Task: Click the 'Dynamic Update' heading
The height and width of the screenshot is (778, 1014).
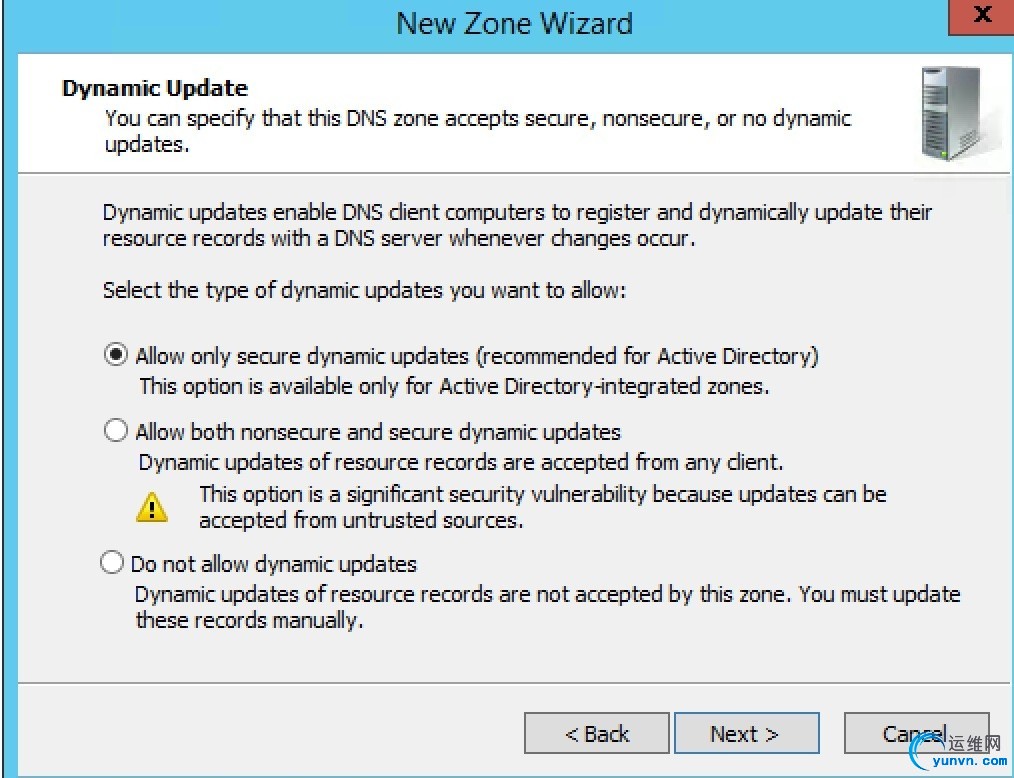Action: (155, 88)
